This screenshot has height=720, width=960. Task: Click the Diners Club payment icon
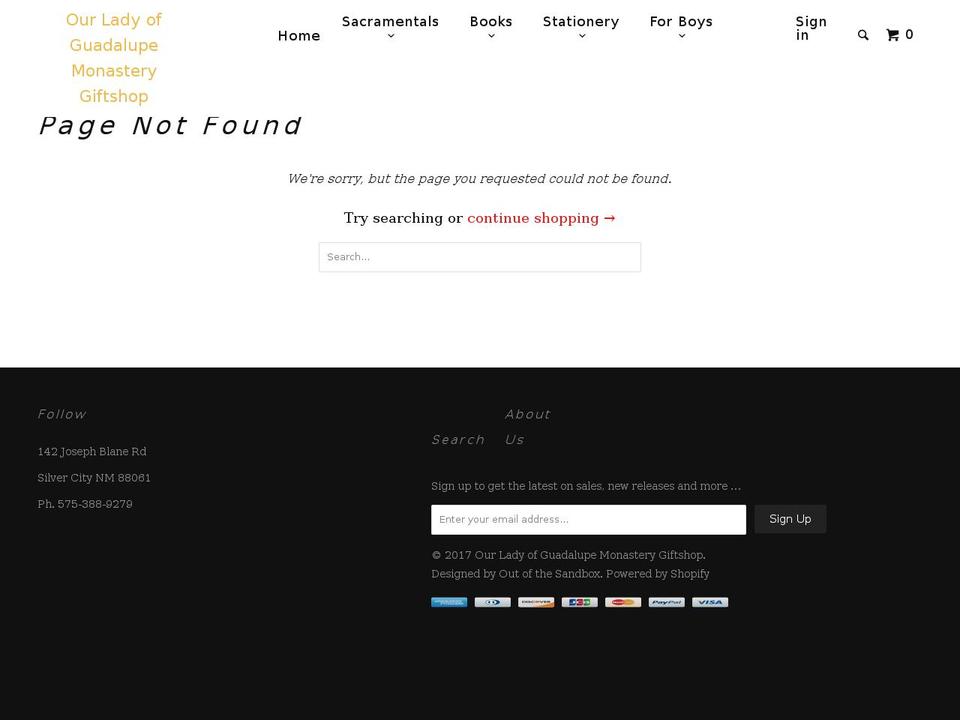[492, 601]
